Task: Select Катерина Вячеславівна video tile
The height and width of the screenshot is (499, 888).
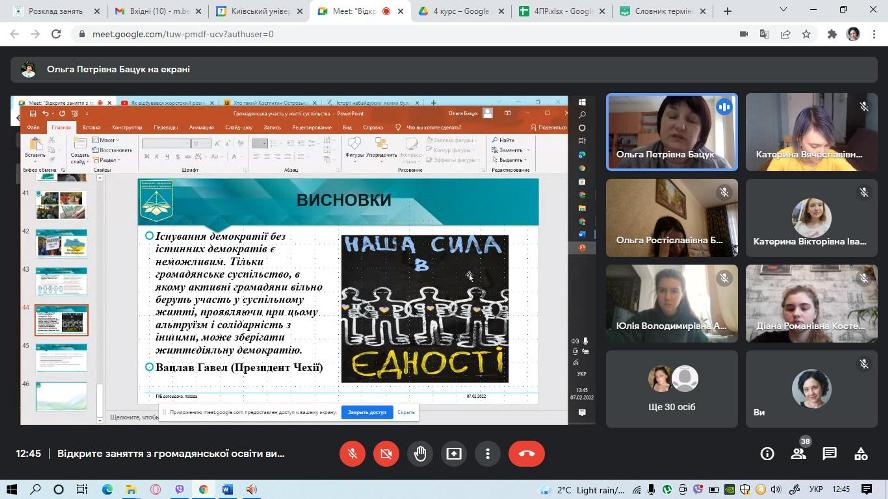Action: 812,132
